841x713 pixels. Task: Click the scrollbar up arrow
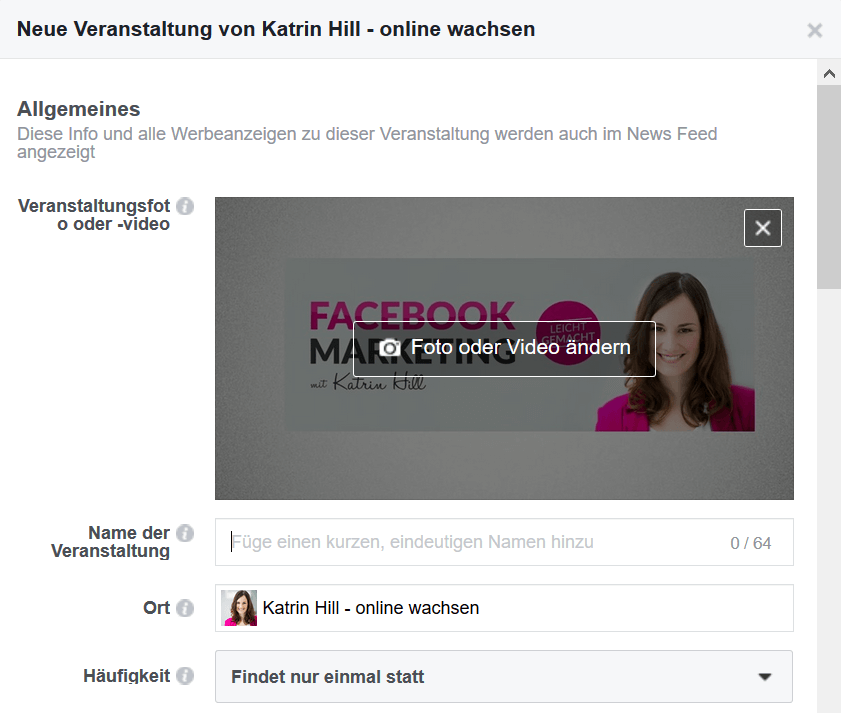coord(829,73)
